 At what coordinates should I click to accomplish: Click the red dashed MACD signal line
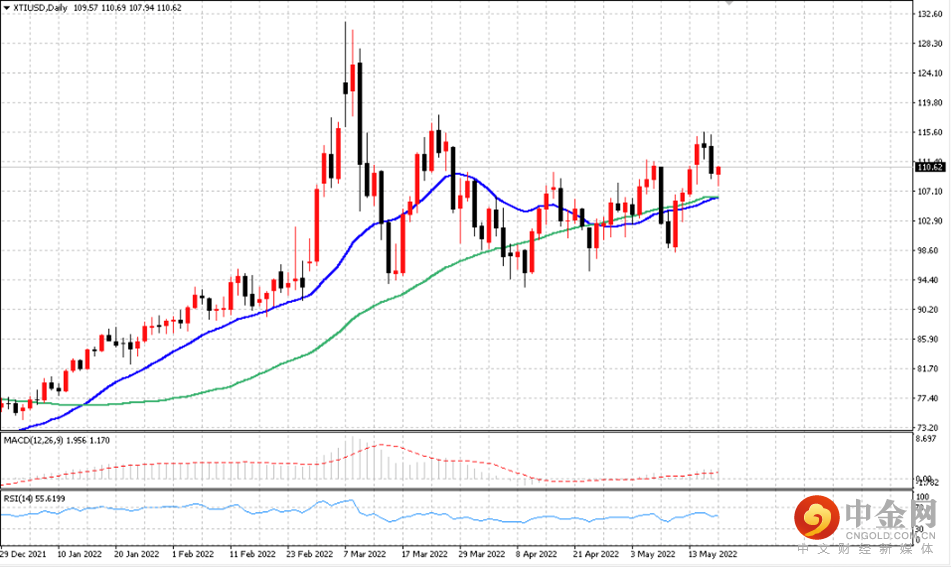pyautogui.click(x=380, y=446)
